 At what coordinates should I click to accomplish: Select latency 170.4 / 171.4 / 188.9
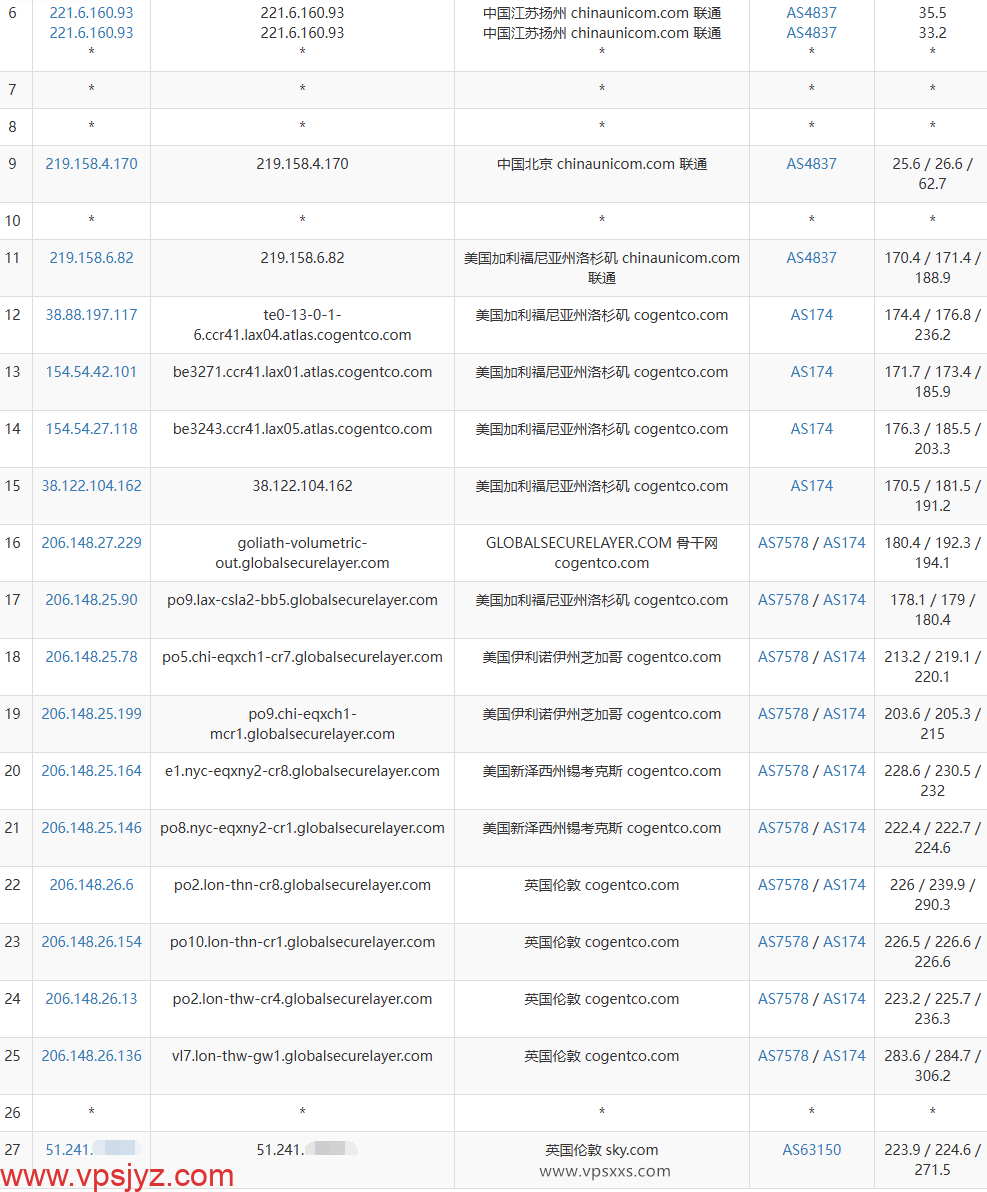click(932, 268)
